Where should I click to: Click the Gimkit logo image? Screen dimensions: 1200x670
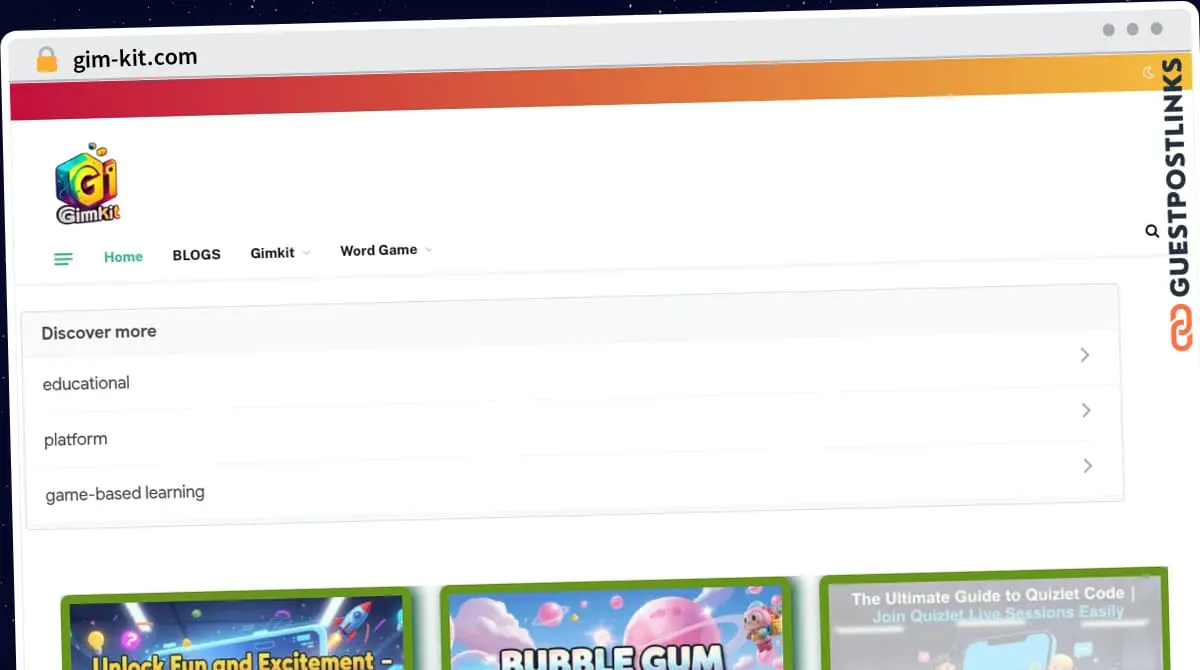click(x=87, y=184)
